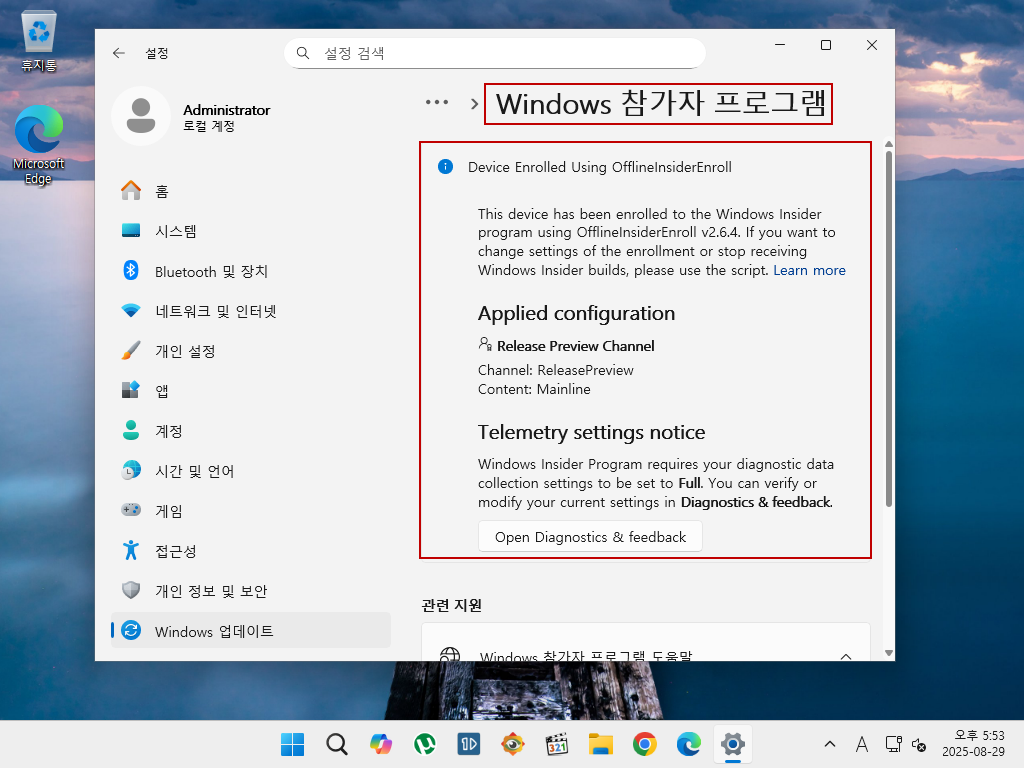Open uTorrent from taskbar
The height and width of the screenshot is (768, 1024).
click(424, 744)
